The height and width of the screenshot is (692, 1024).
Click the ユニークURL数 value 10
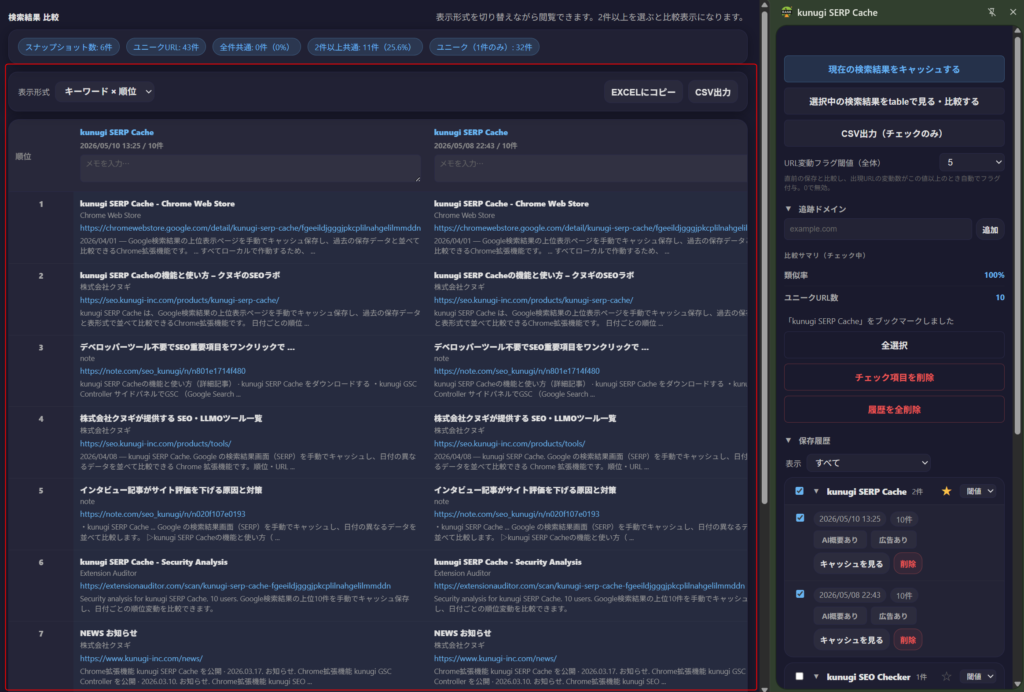click(1000, 297)
